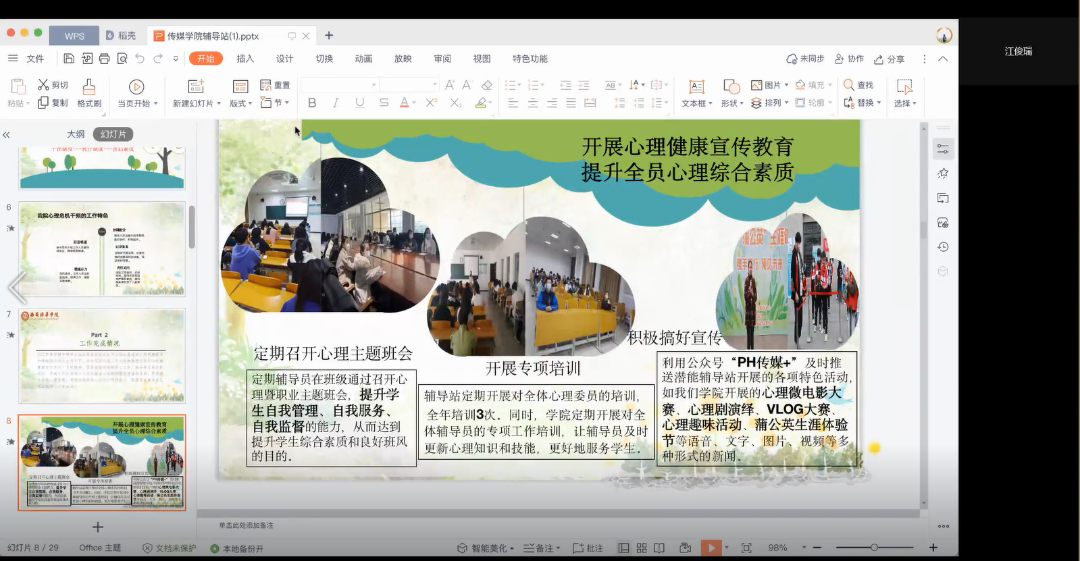Open the shapes (形状) tool
This screenshot has height=561, width=1080.
731,88
